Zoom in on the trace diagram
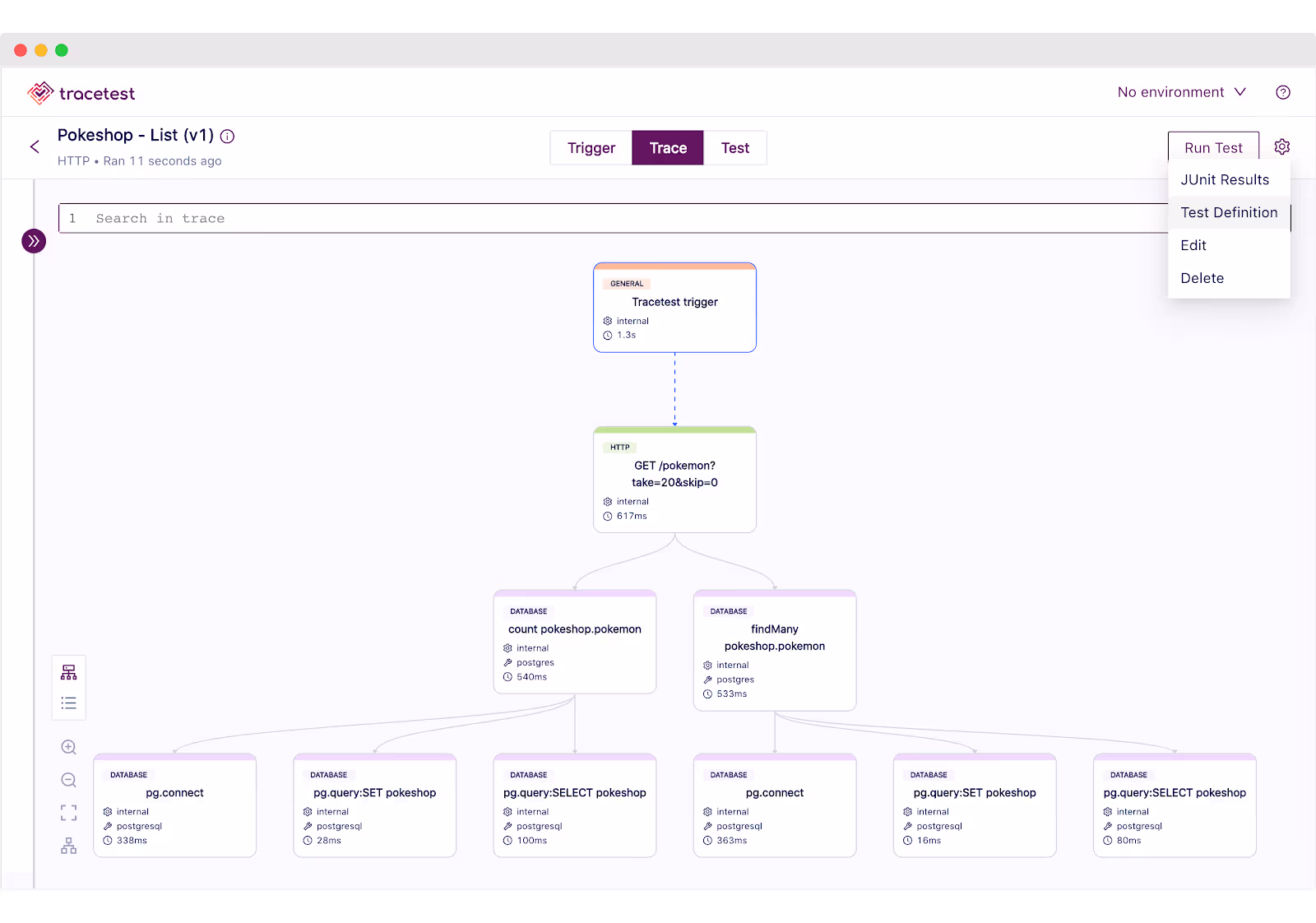 click(x=69, y=747)
